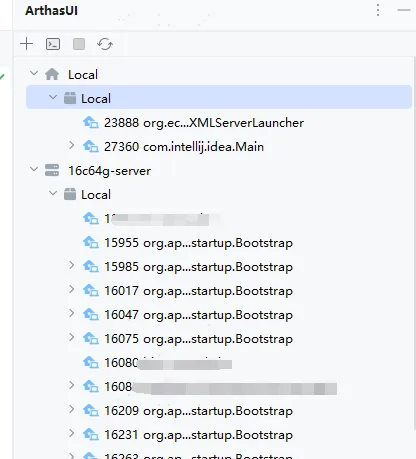
Task: Collapse Local group under 16c64g-server
Action: click(x=53, y=193)
